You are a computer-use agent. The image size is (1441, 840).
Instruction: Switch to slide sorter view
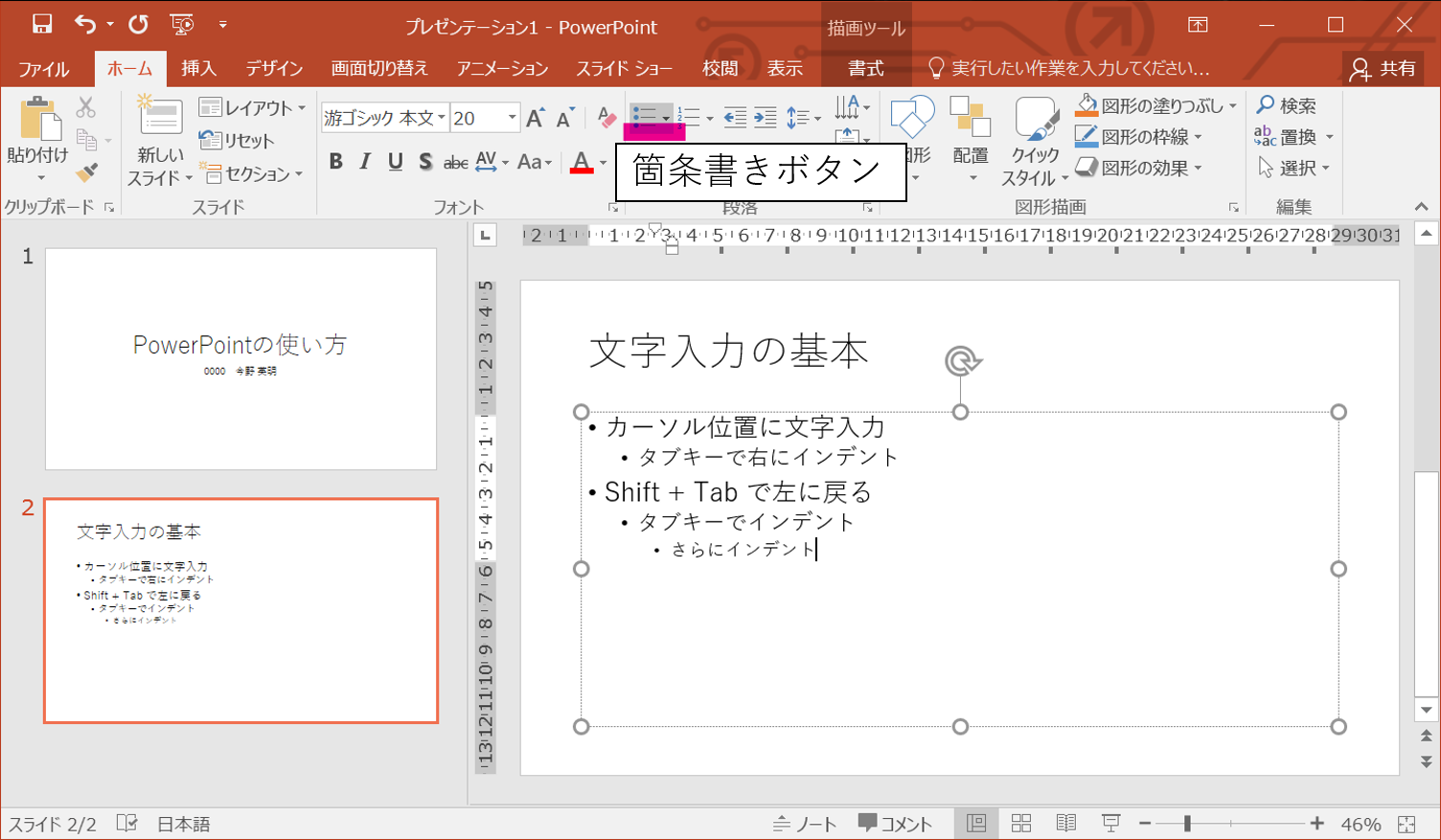coord(1021,823)
